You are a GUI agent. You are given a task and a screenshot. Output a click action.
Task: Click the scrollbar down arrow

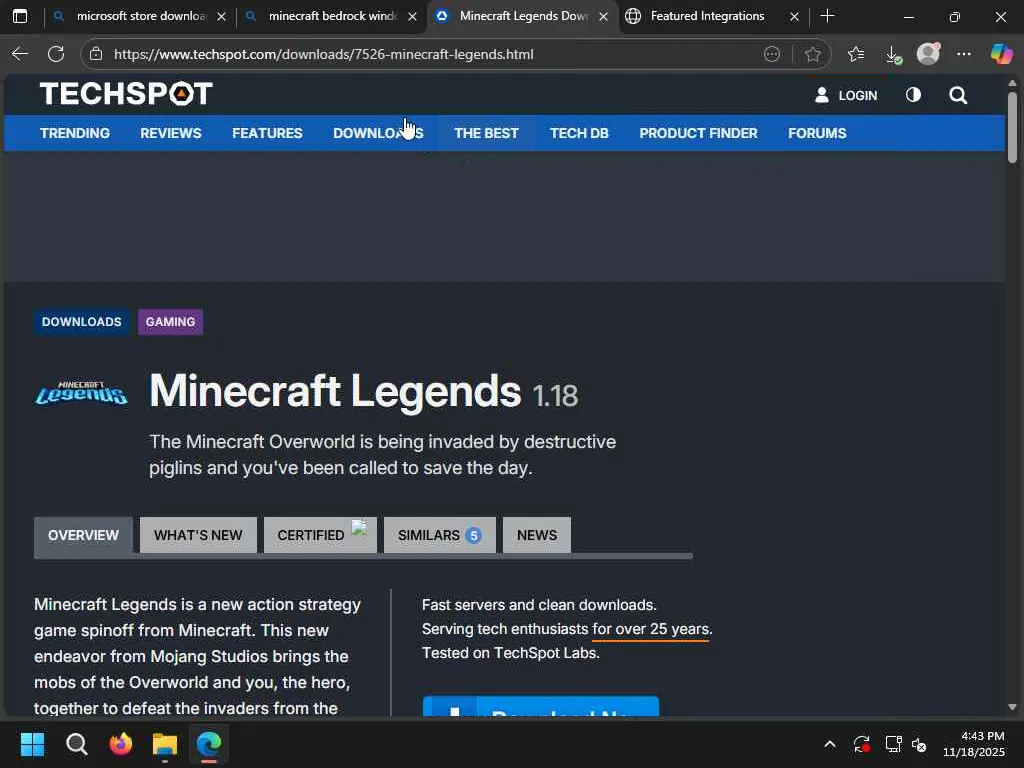click(1012, 707)
